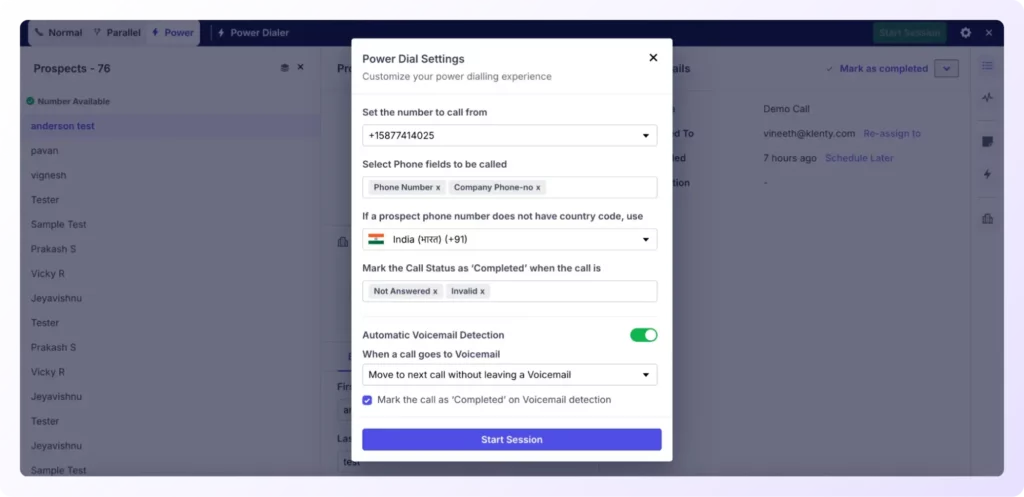The width and height of the screenshot is (1024, 497).
Task: Open the call-from number dropdown
Action: tap(509, 136)
